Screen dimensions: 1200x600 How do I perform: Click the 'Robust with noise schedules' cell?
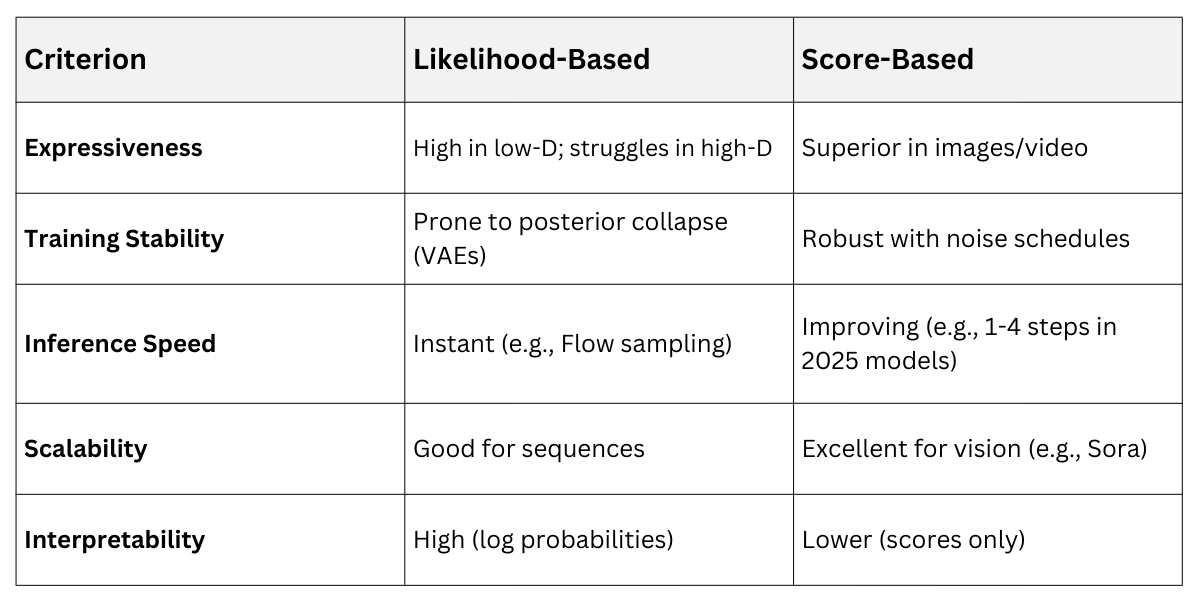click(965, 239)
